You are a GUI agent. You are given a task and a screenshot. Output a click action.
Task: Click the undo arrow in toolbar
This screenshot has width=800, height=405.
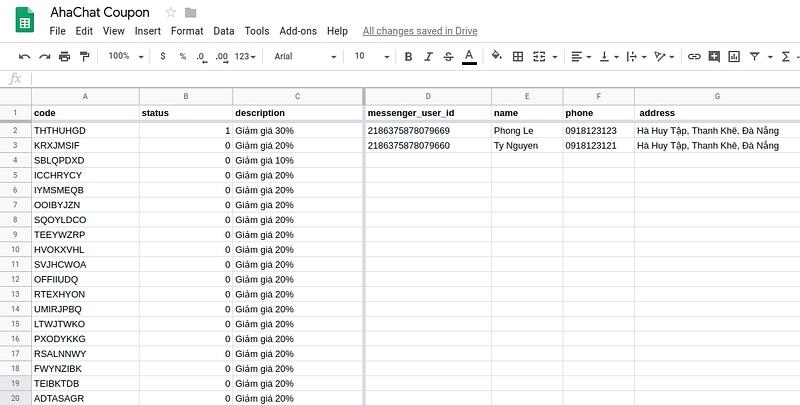[x=24, y=57]
